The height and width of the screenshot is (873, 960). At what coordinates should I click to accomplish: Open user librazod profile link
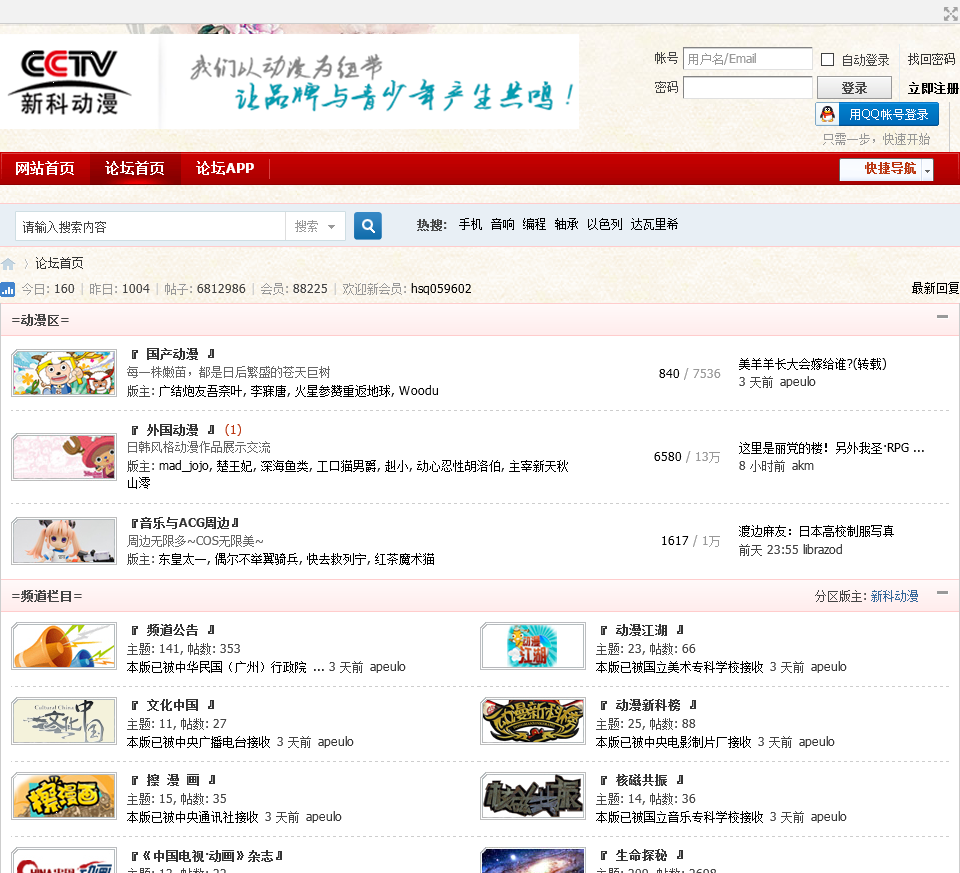click(822, 550)
